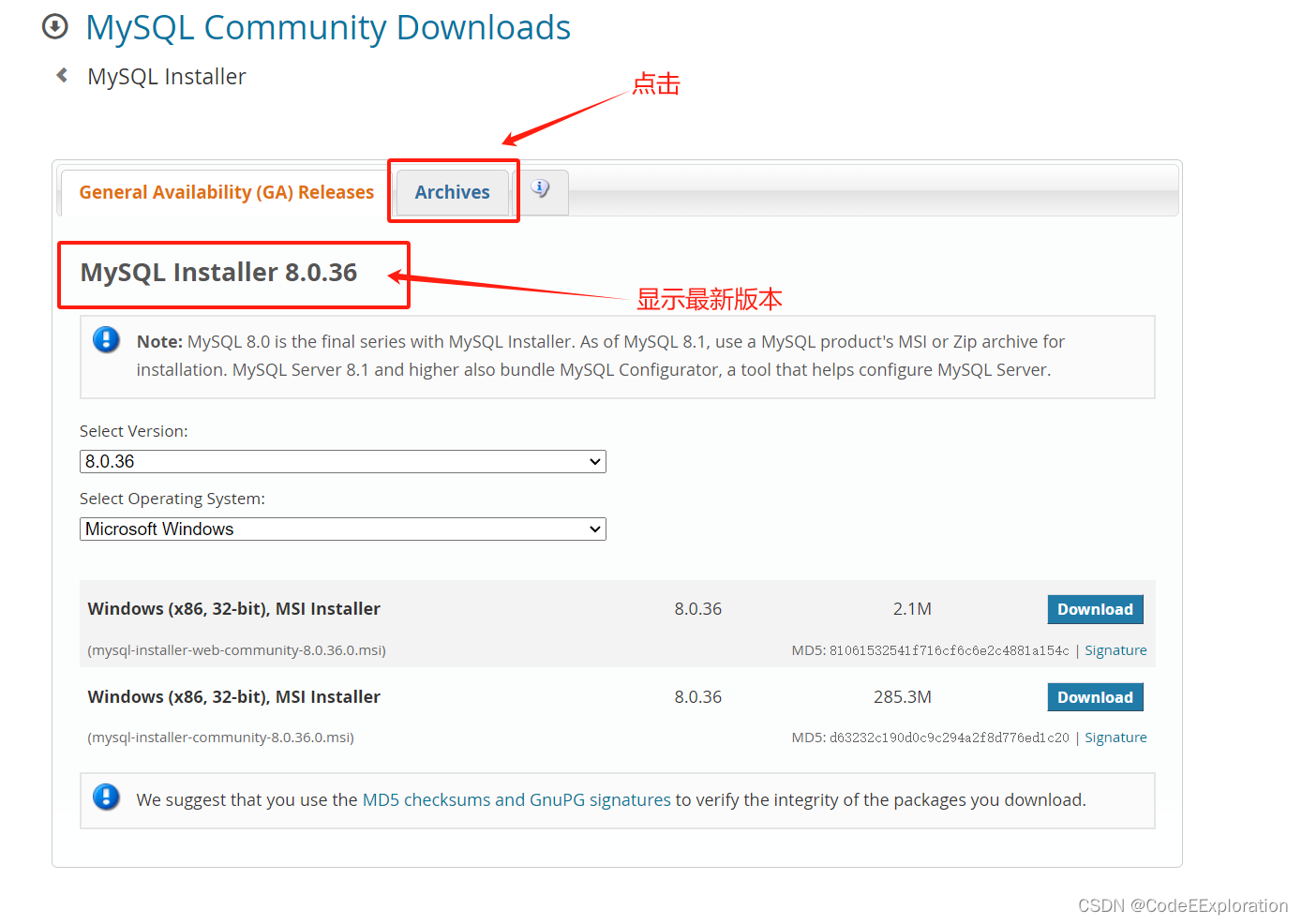Switch to the Archives tab
The width and height of the screenshot is (1302, 924).
point(452,192)
